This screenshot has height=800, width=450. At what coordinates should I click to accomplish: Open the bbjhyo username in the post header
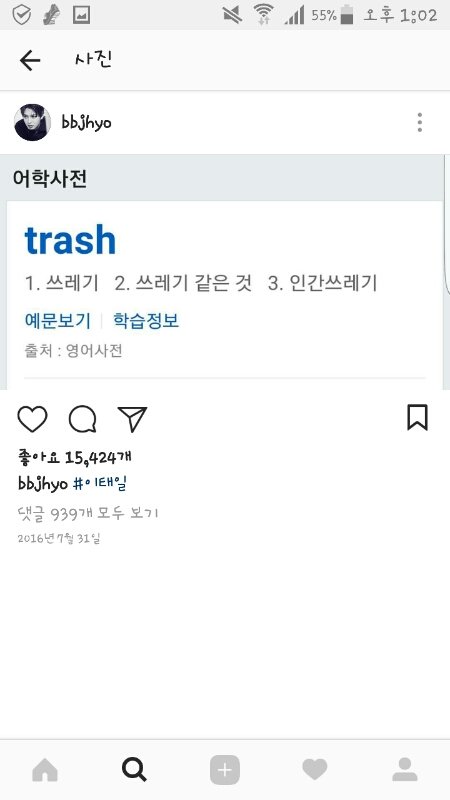tap(86, 122)
